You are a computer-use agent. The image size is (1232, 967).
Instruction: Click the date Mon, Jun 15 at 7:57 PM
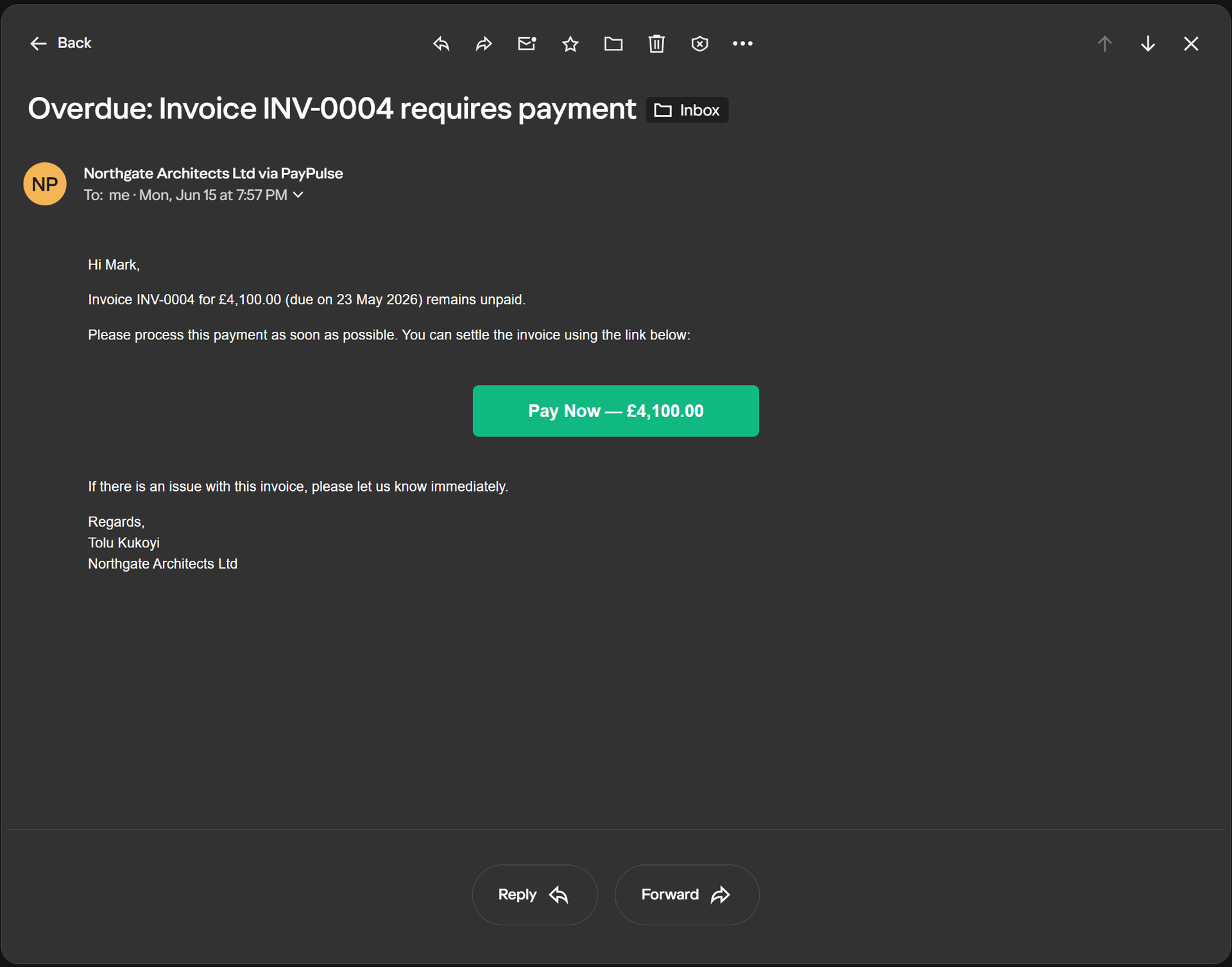(213, 195)
